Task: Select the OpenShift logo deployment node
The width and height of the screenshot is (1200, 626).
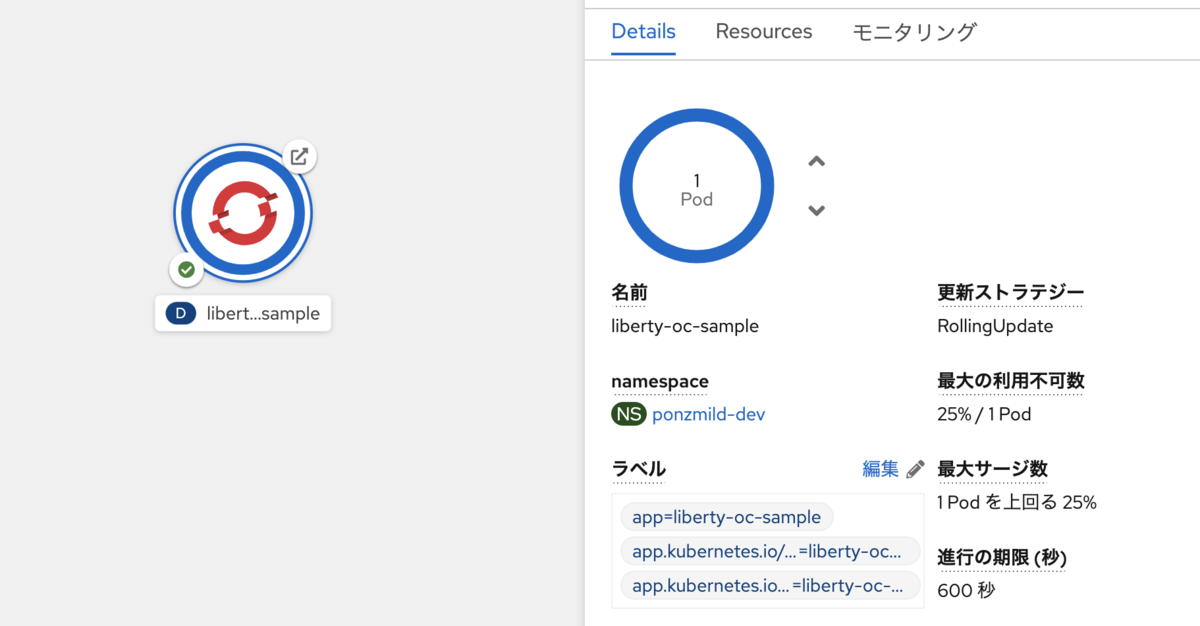Action: 243,214
